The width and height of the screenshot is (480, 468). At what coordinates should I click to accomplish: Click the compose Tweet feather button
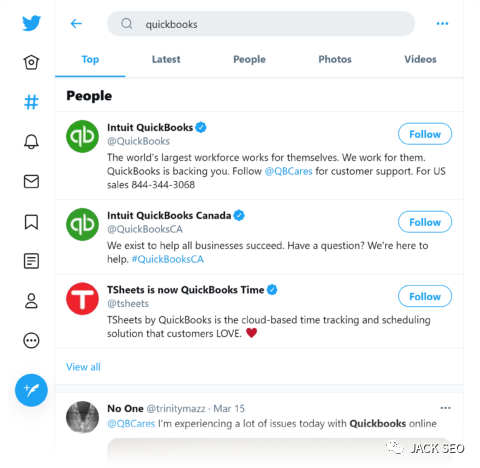[31, 390]
